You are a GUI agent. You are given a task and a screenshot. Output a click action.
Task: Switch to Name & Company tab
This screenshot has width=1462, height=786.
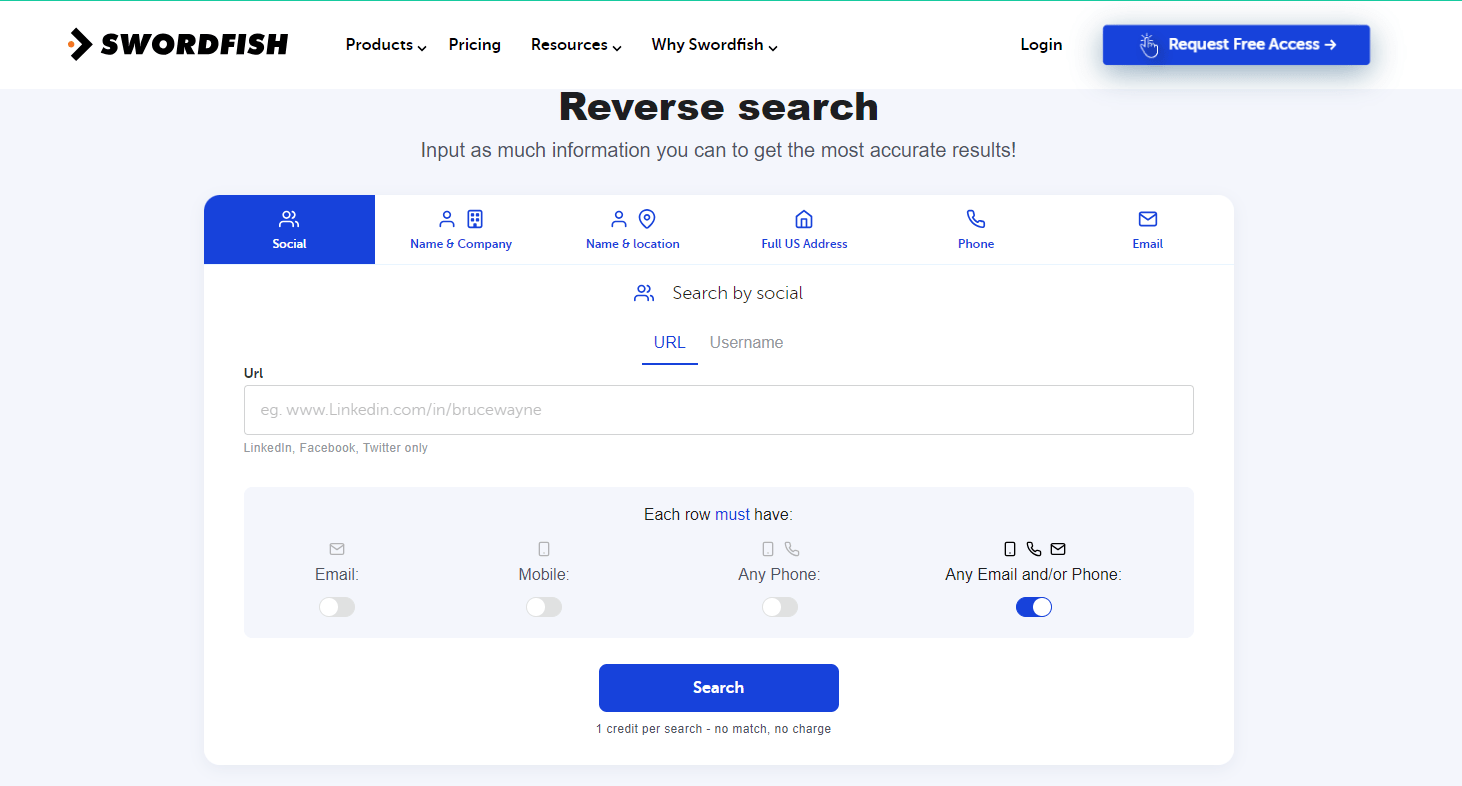(x=461, y=230)
